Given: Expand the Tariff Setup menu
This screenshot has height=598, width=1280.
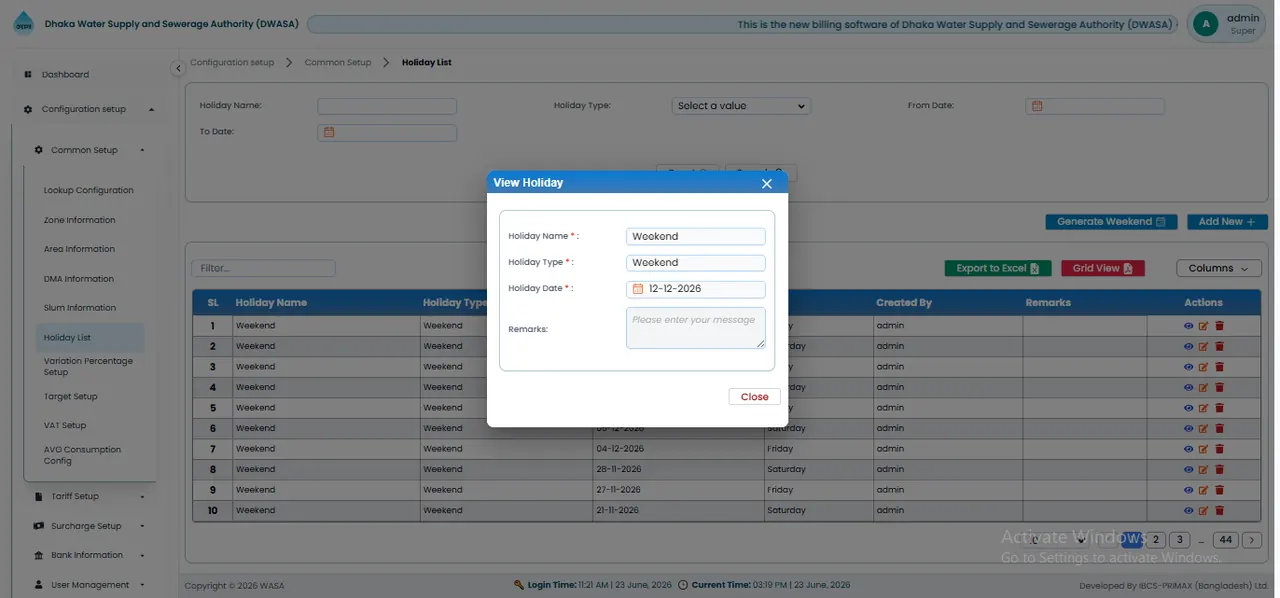Looking at the screenshot, I should pos(89,496).
